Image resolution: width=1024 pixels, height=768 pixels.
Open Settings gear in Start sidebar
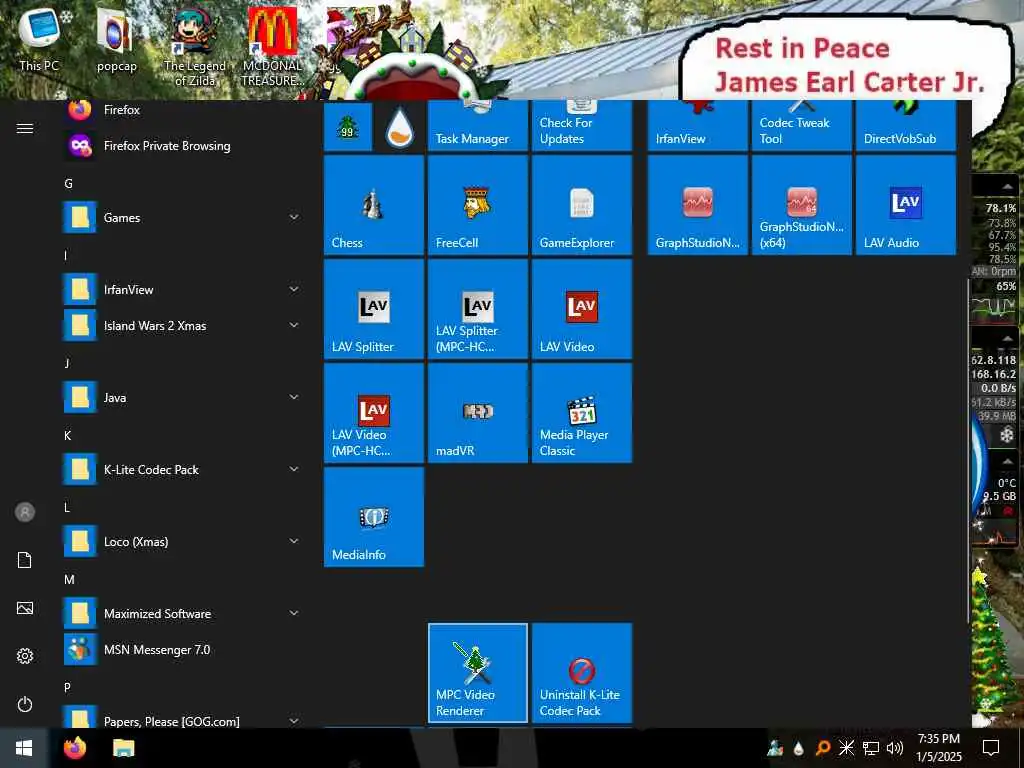pos(25,656)
